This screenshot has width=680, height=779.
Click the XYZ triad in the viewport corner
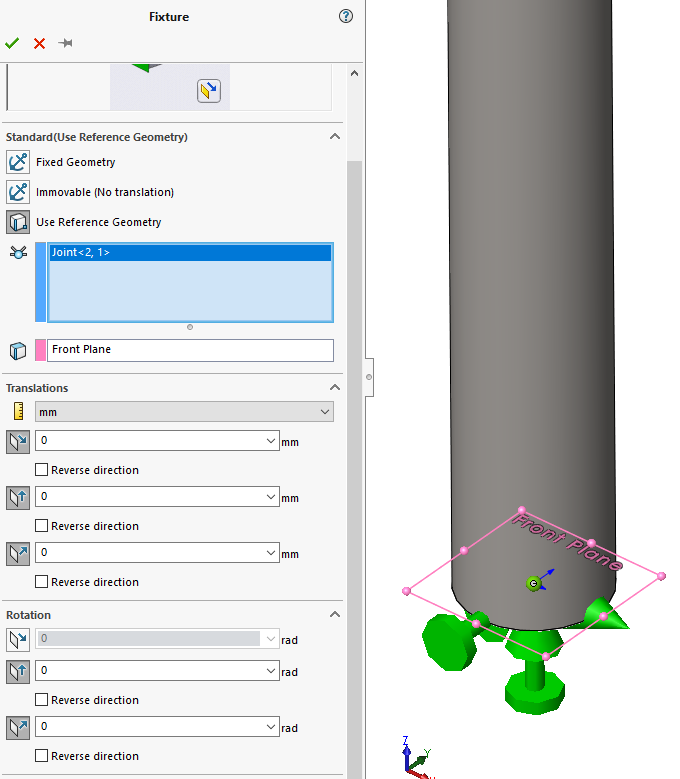point(415,757)
